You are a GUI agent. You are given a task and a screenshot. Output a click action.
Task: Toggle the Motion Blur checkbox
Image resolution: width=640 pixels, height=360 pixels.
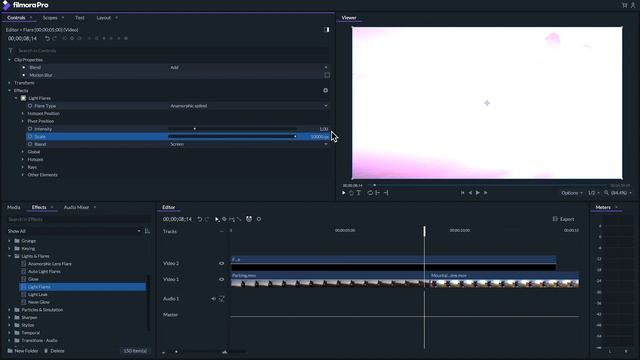(327, 75)
